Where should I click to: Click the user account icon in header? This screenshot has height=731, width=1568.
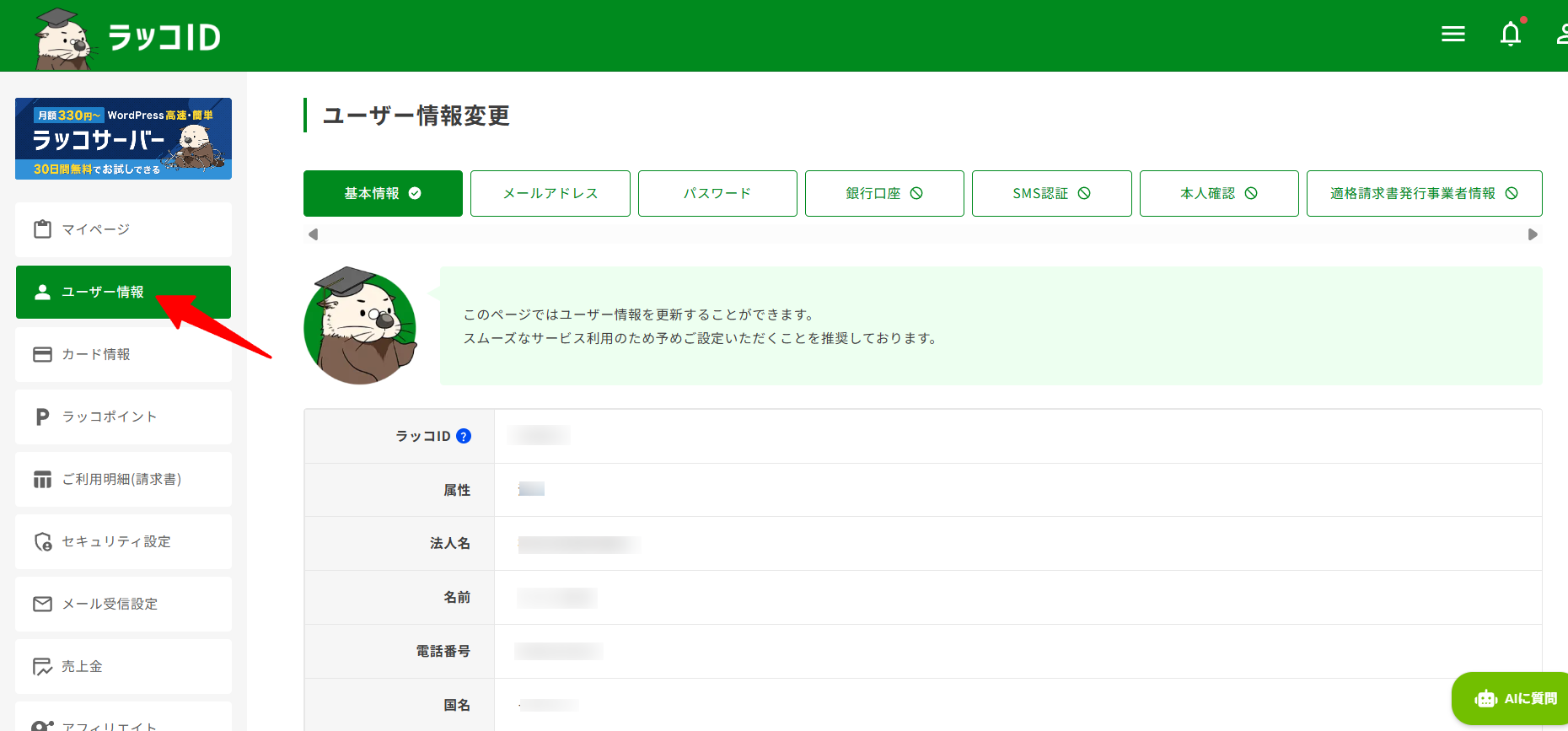[1561, 35]
